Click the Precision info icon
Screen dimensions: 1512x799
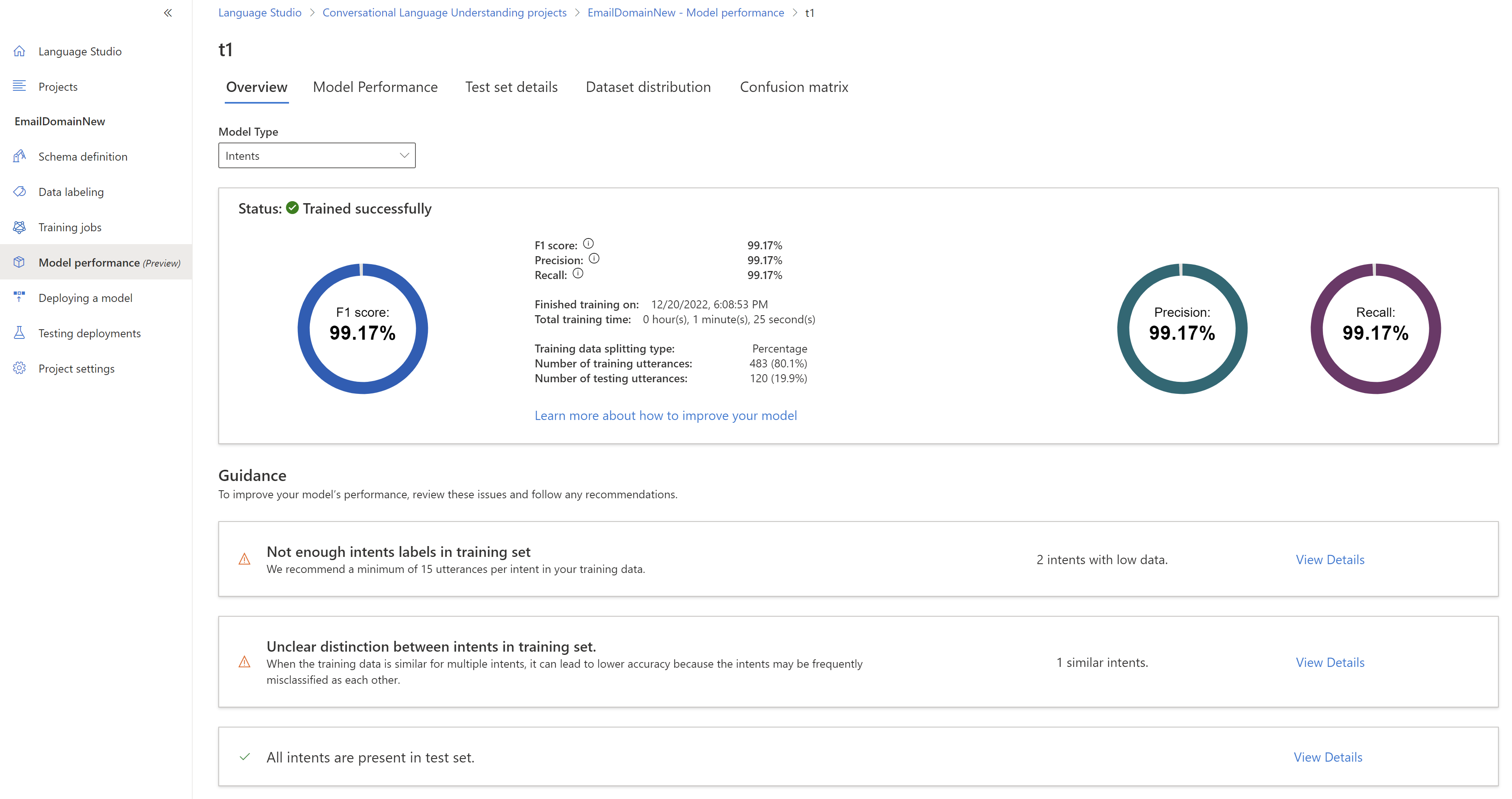594,258
